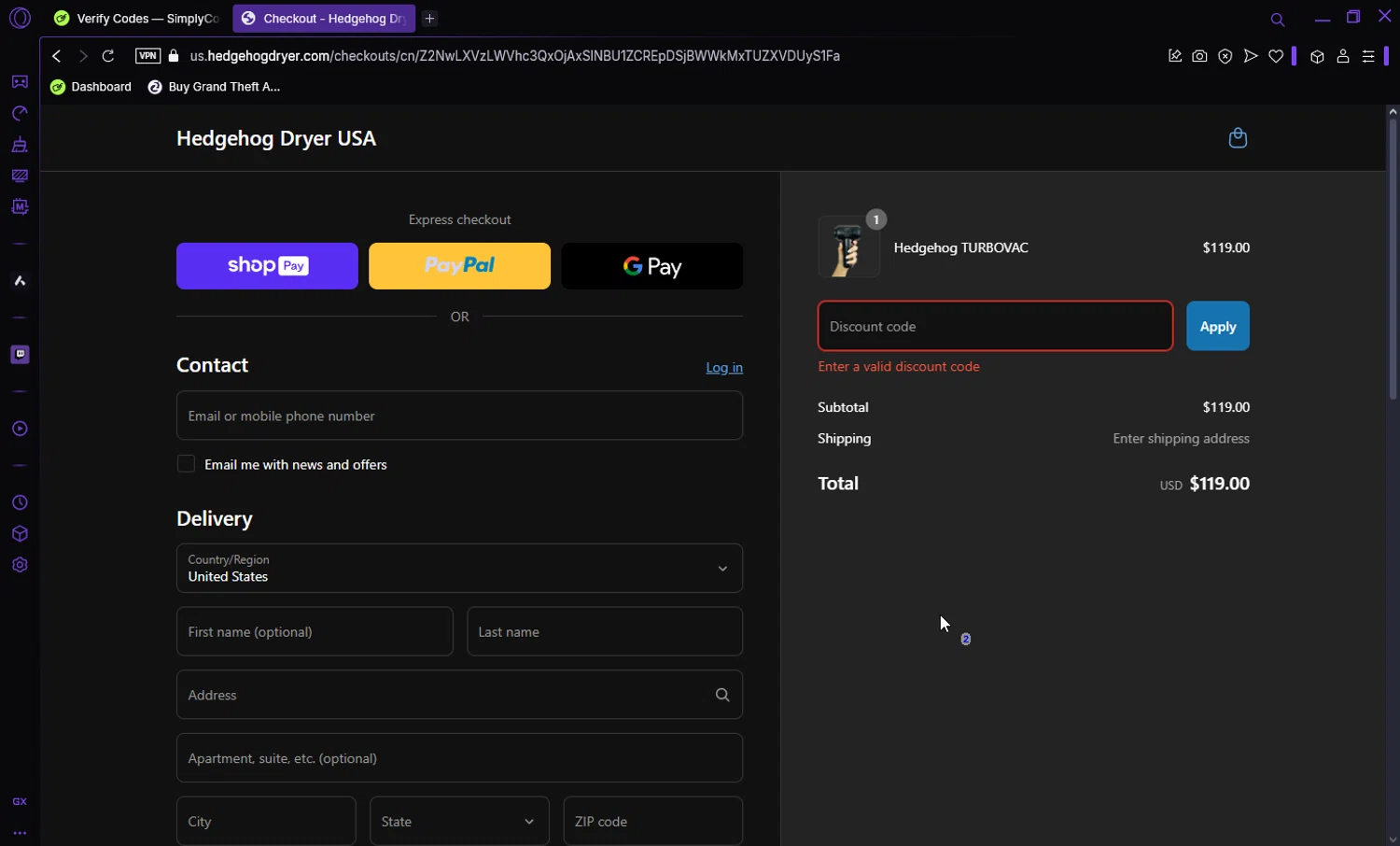Click the VPN badge in address bar
The width and height of the screenshot is (1400, 846).
(147, 56)
